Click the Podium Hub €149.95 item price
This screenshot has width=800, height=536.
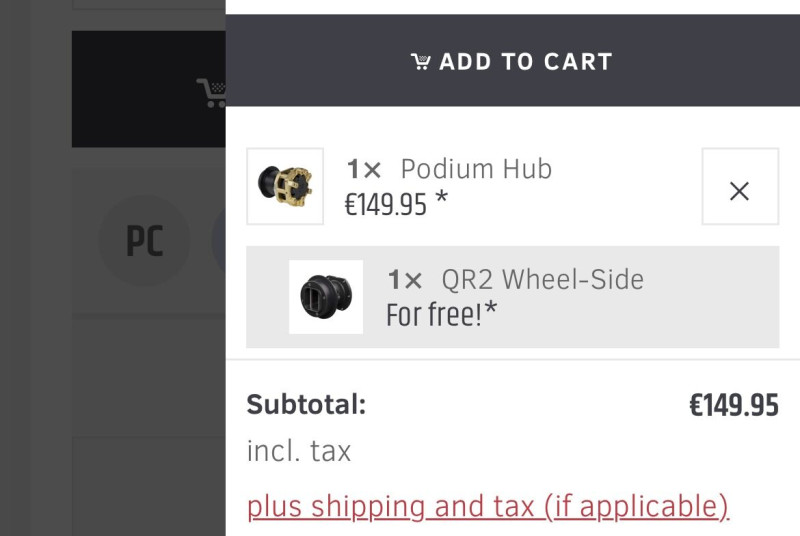(x=385, y=204)
